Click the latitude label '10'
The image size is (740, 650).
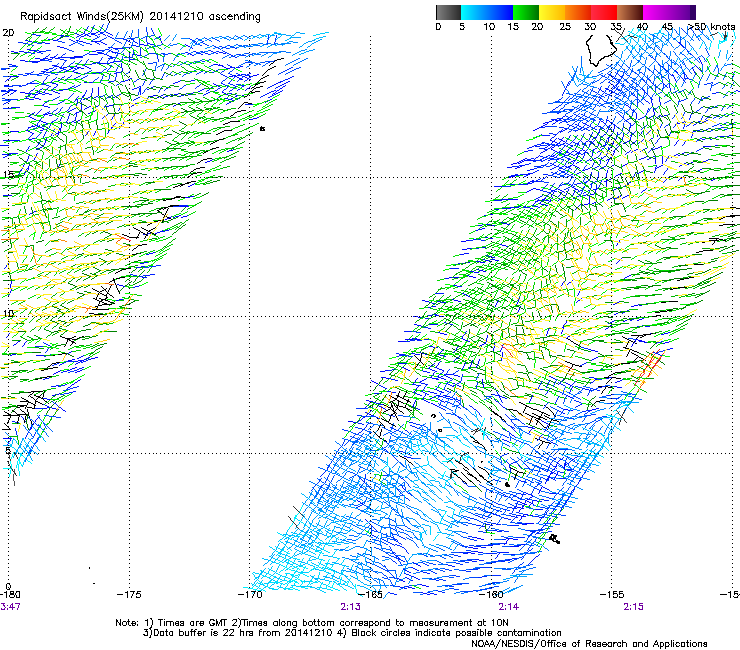tap(8, 313)
